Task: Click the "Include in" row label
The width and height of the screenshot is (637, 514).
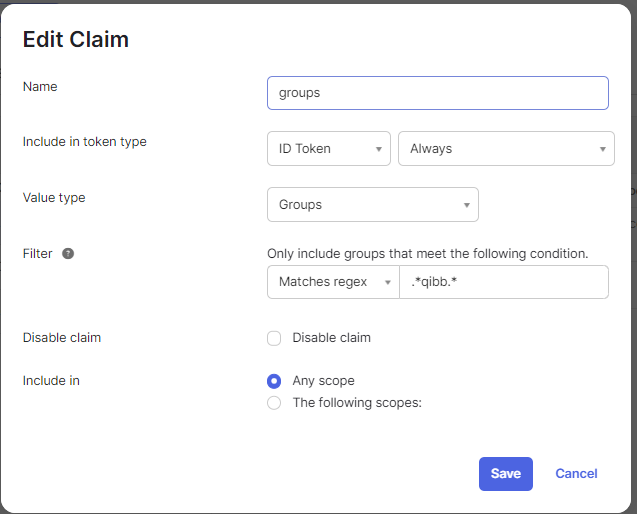Action: click(51, 381)
